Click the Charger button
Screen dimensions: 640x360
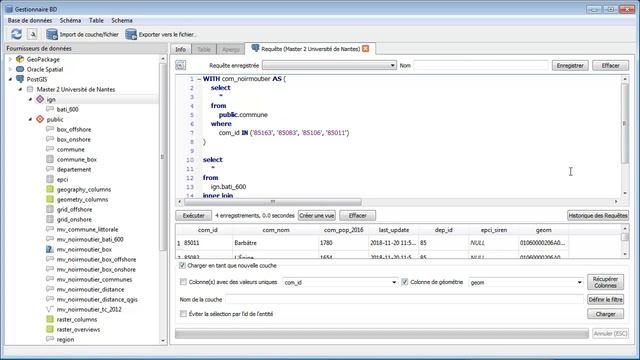605,314
